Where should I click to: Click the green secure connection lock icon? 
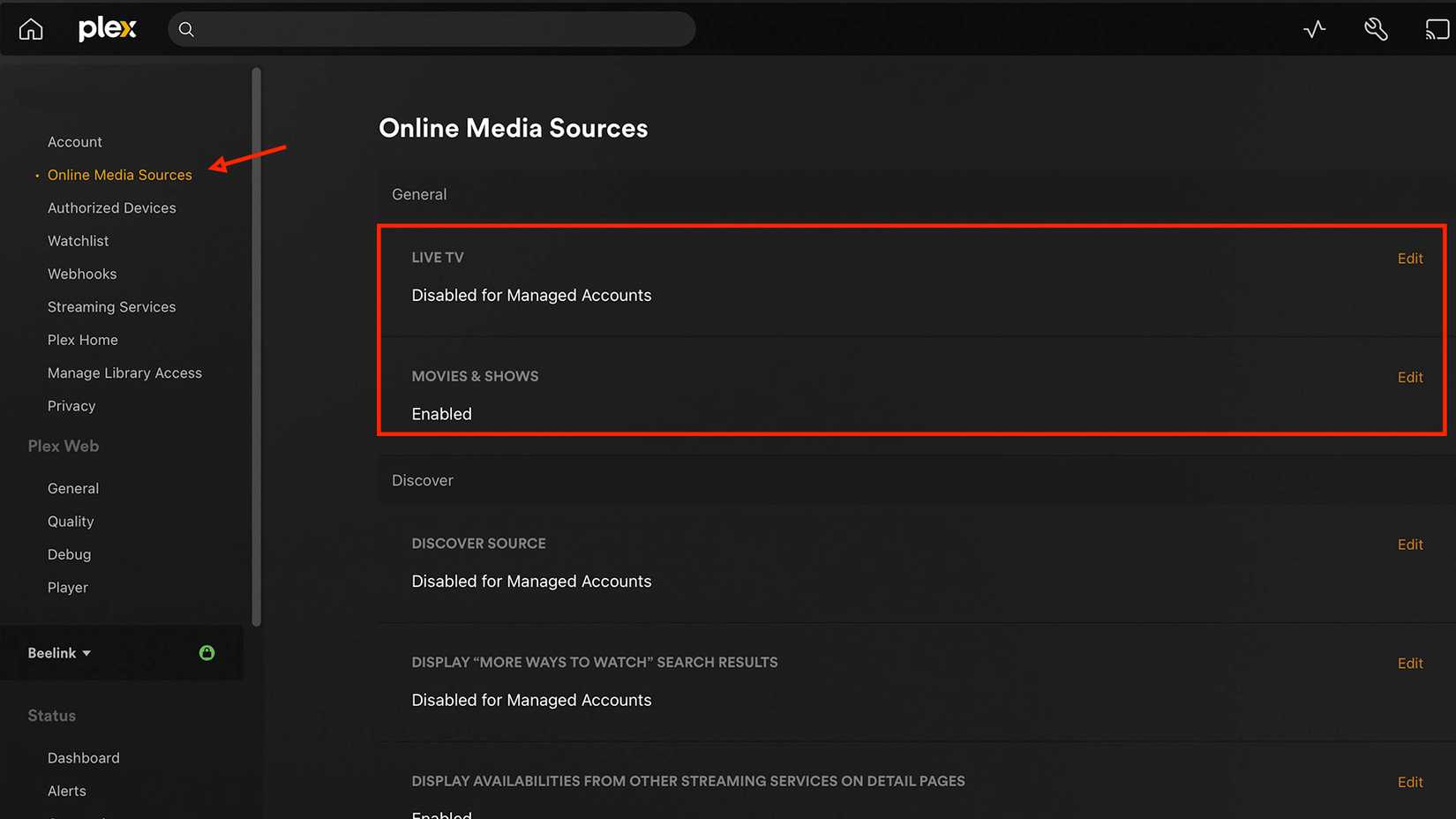[x=206, y=652]
